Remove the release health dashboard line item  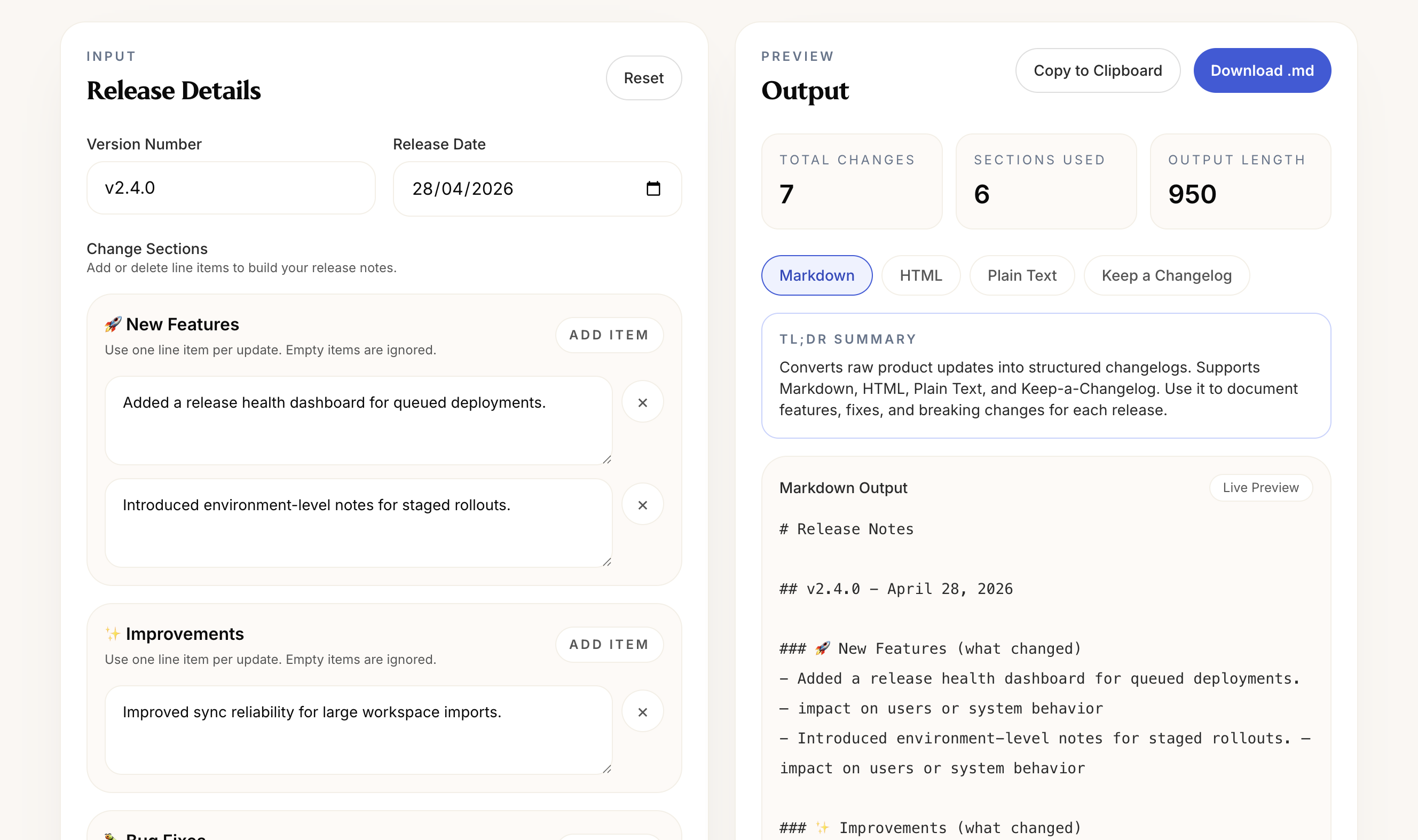[642, 402]
